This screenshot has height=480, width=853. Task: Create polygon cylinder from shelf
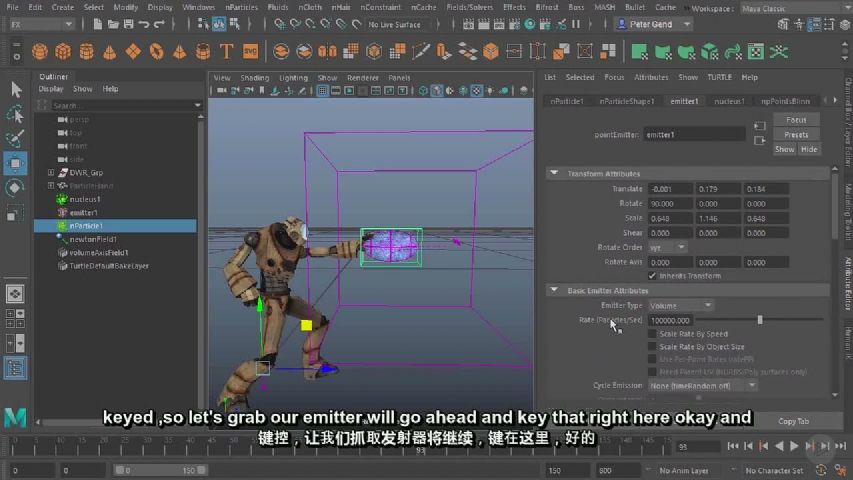pos(86,52)
